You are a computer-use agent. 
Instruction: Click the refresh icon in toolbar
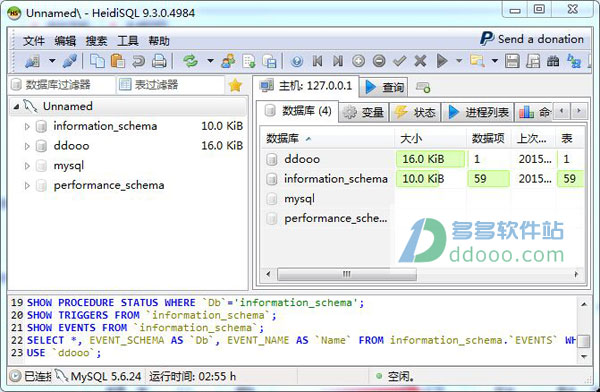pos(190,61)
